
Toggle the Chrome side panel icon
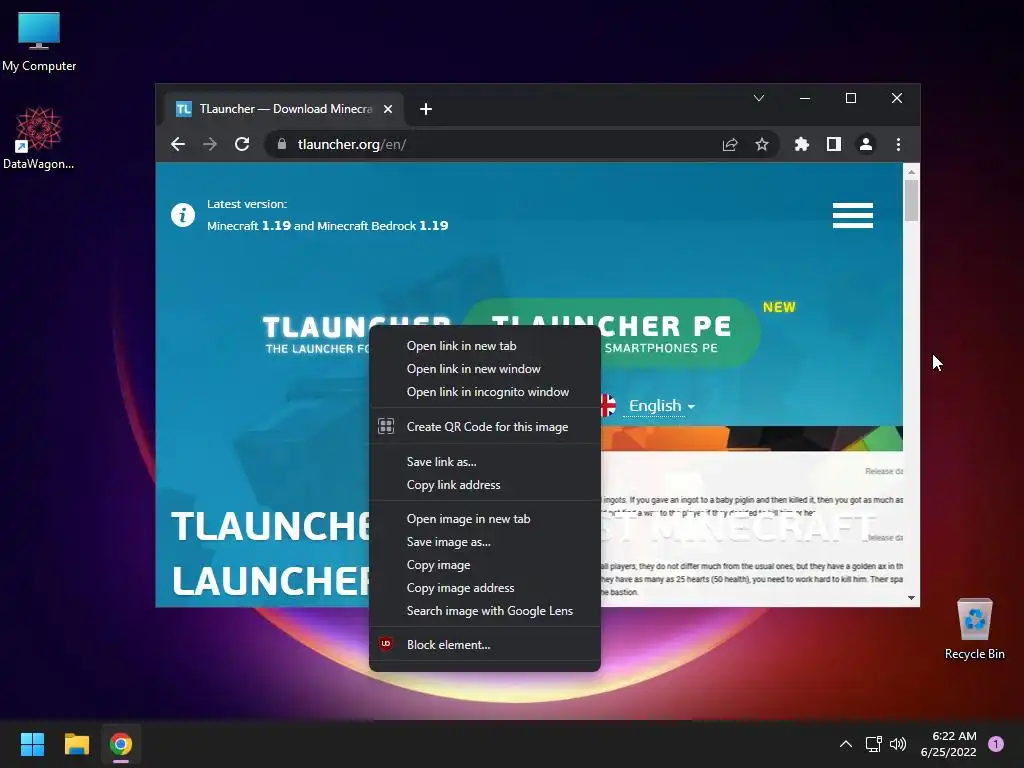tap(834, 144)
